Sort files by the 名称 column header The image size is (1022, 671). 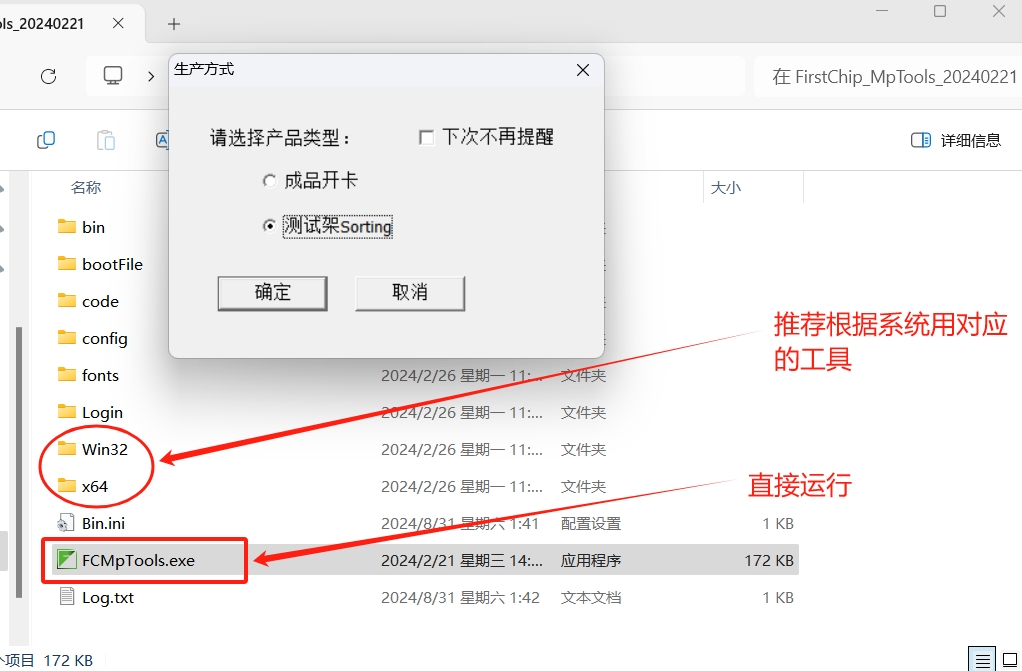coord(86,187)
